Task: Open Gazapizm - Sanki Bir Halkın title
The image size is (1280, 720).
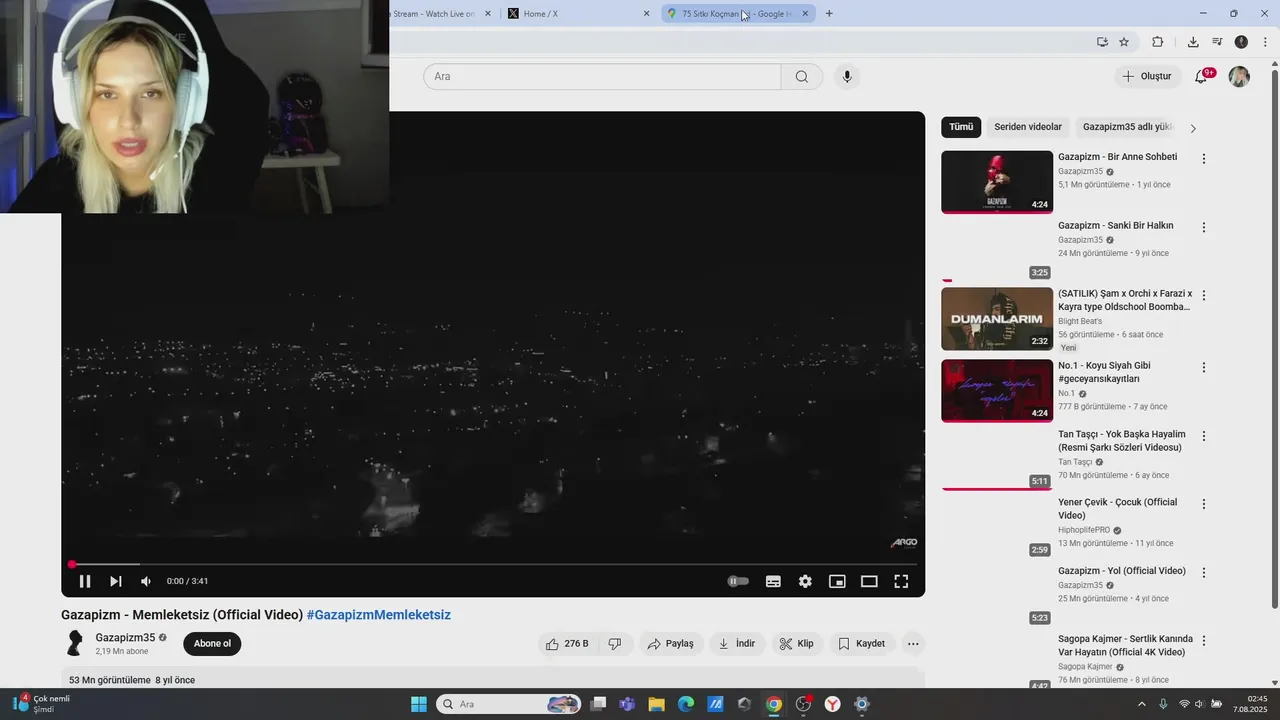Action: point(1116,226)
